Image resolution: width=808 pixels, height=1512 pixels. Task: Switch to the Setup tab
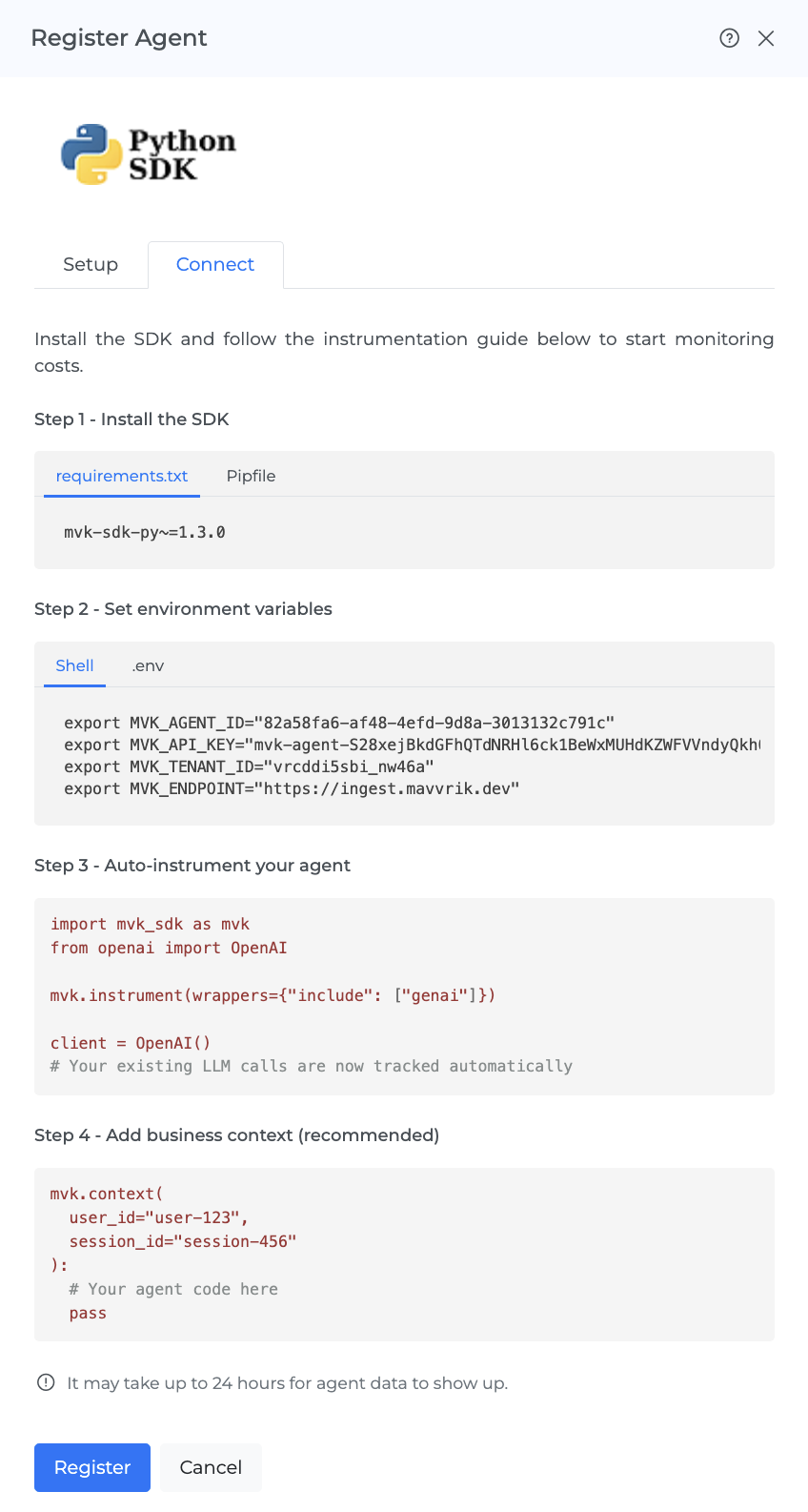(x=91, y=264)
